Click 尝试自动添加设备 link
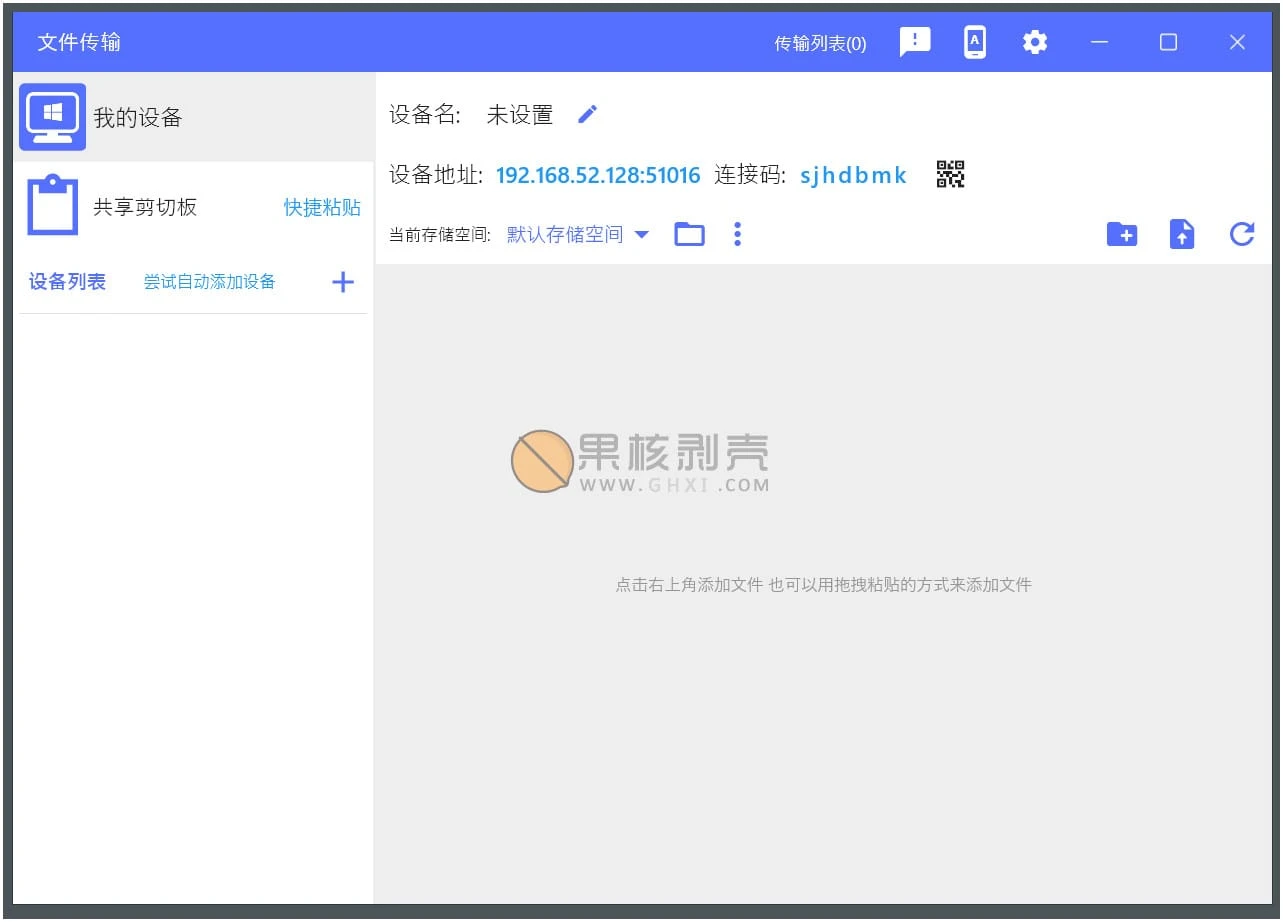This screenshot has width=1283, height=922. point(209,282)
